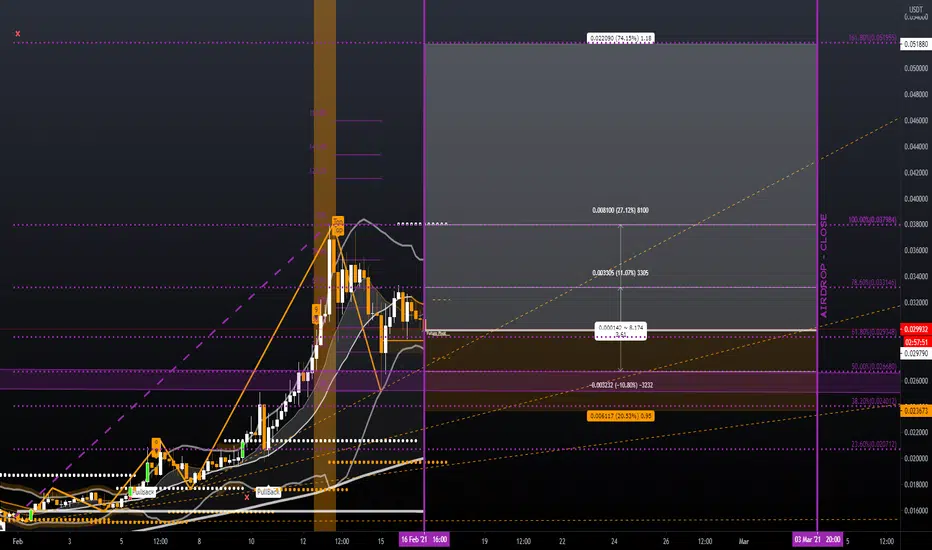
Task: Select the 16 Feb '21 16:00 time axis label
Action: pyautogui.click(x=424, y=540)
